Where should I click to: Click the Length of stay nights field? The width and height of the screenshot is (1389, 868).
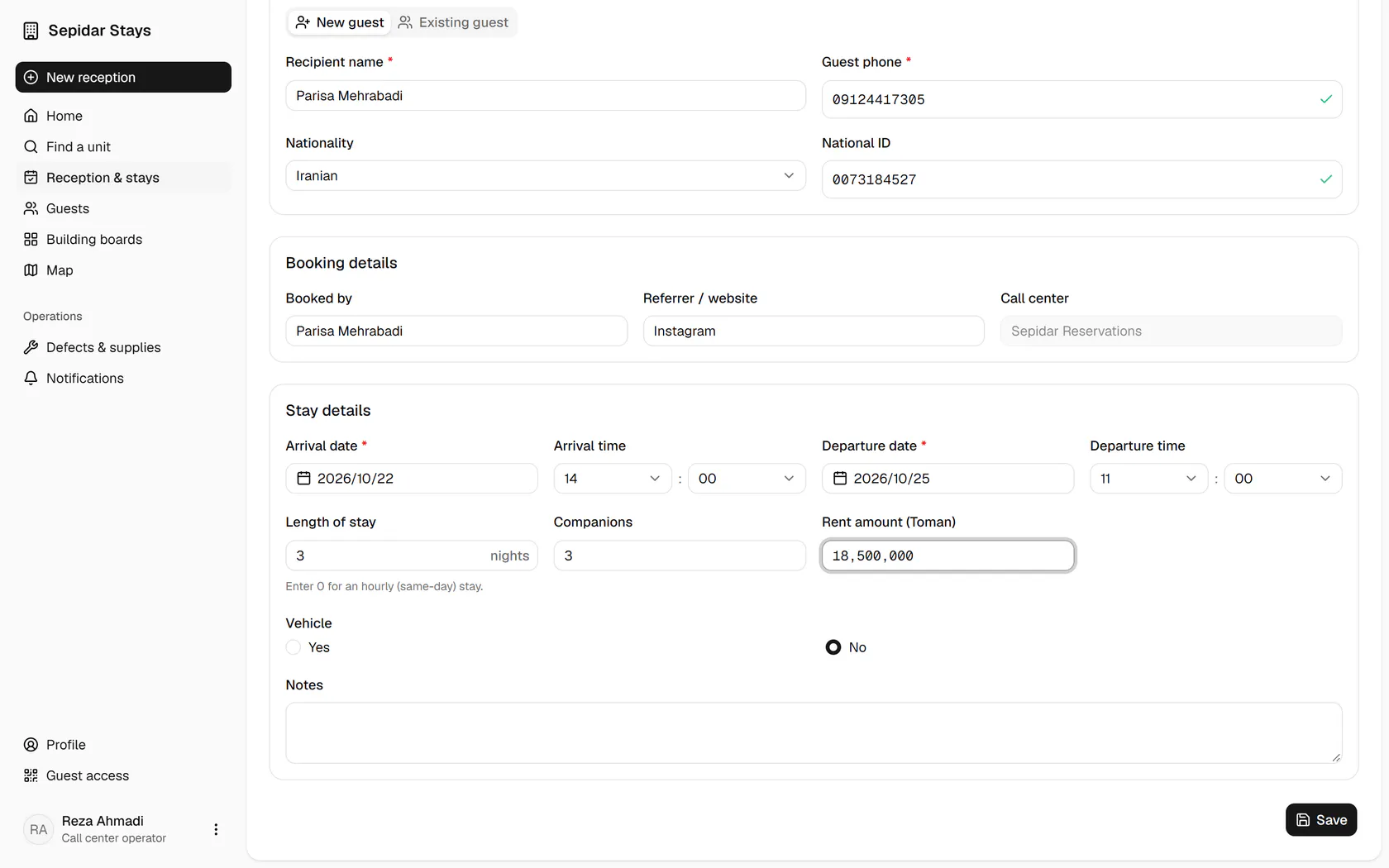[x=412, y=556]
